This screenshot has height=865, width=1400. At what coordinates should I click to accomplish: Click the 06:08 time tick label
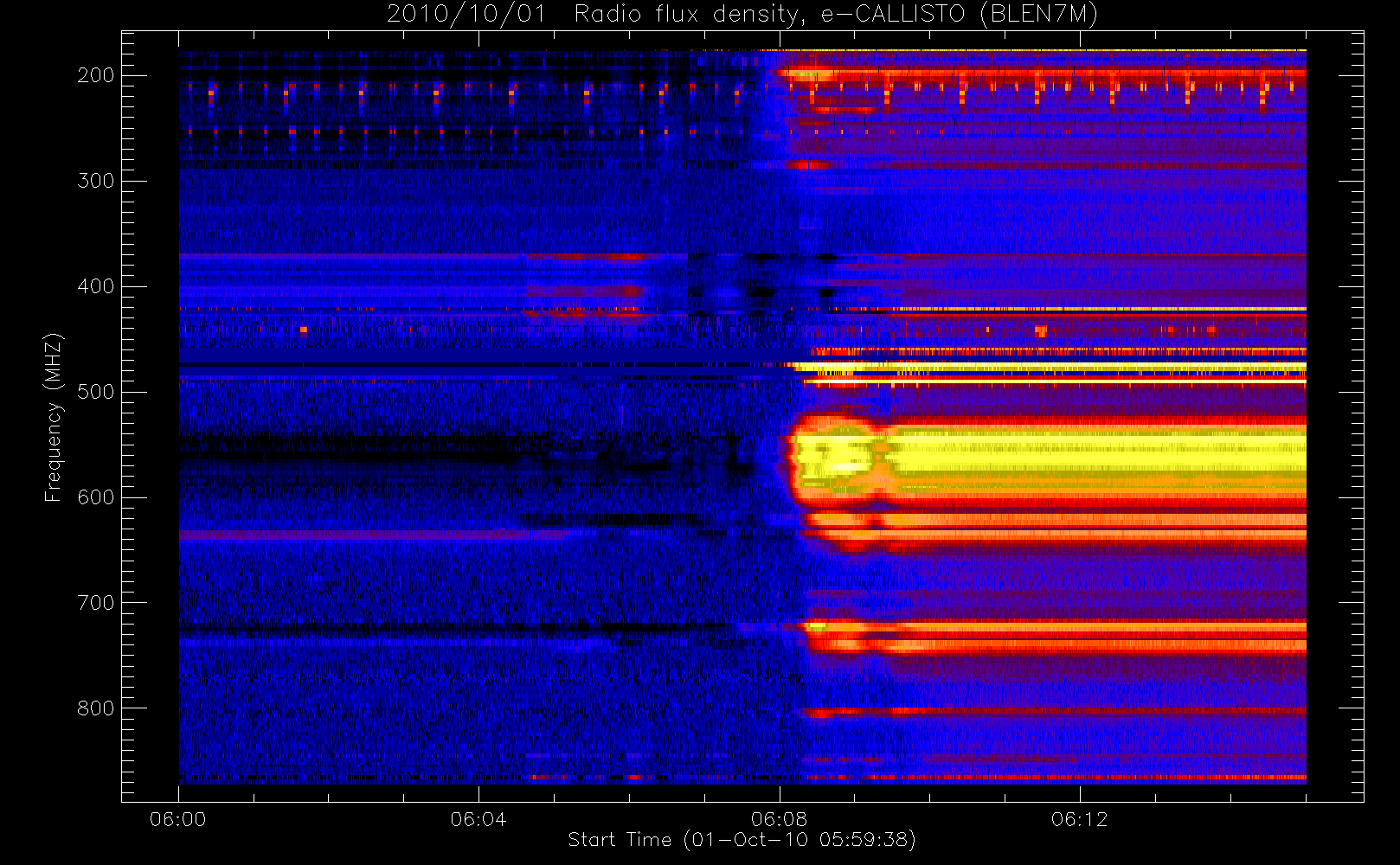779,819
